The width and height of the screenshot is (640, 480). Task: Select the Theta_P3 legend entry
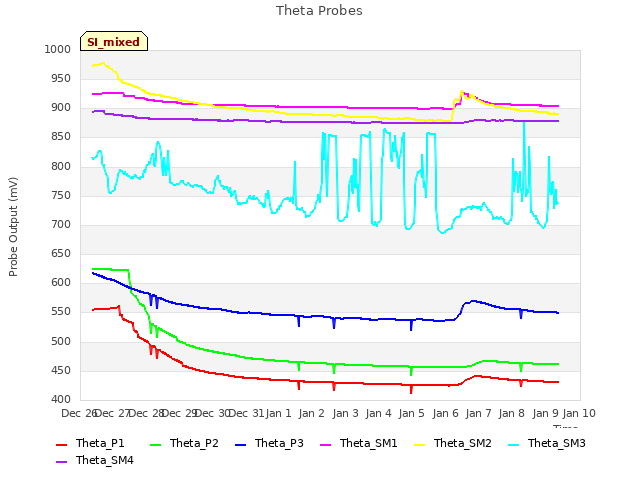click(x=269, y=443)
